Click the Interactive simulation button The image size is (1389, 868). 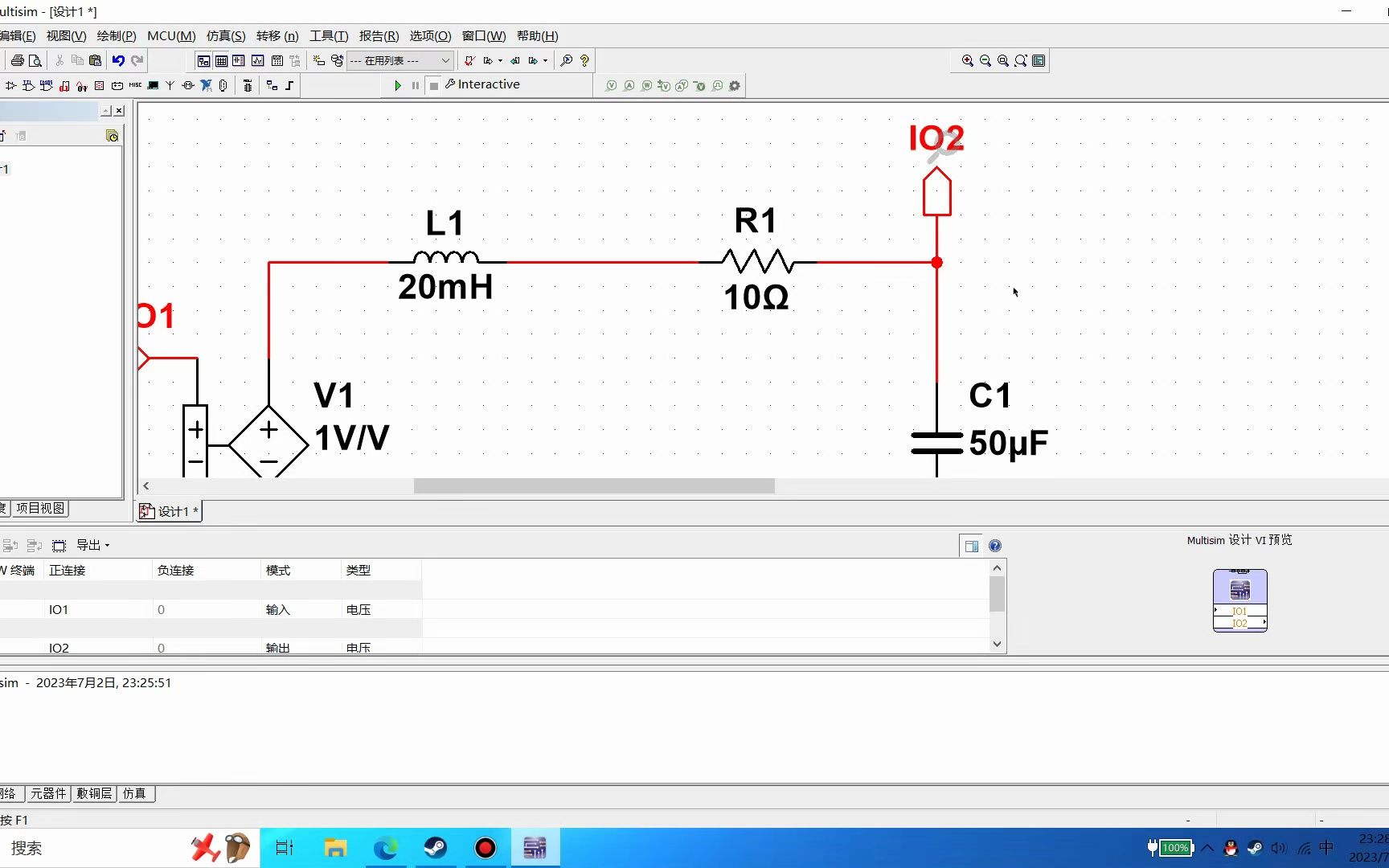pyautogui.click(x=482, y=84)
